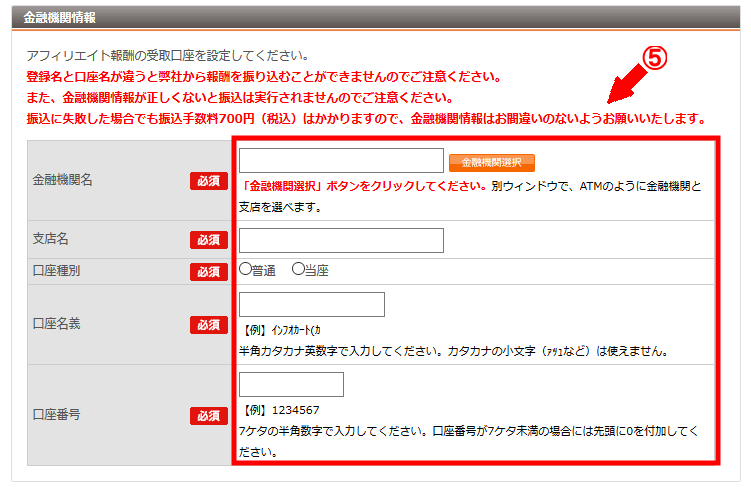Click the 必須 badge beside 口座番号
751x487 pixels.
209,416
